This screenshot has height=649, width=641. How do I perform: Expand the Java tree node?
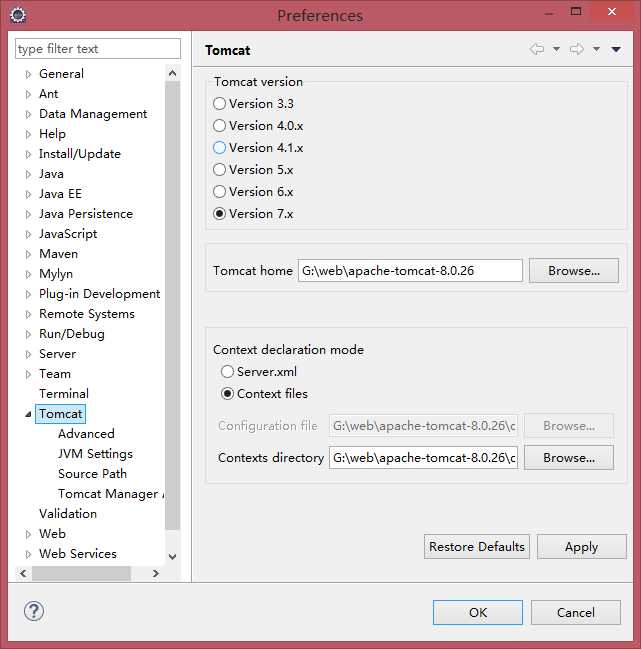(28, 174)
